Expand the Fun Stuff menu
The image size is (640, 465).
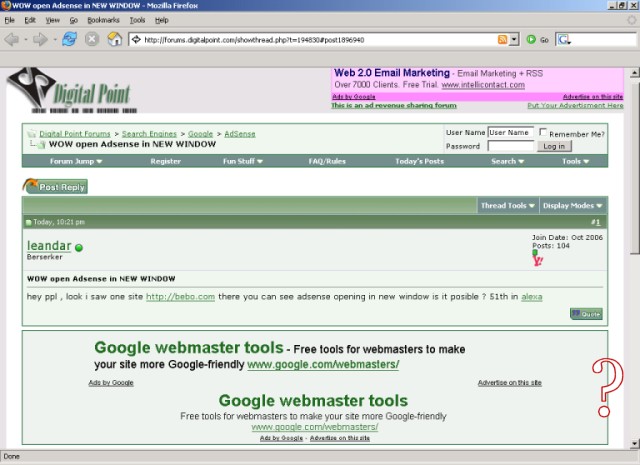[243, 161]
